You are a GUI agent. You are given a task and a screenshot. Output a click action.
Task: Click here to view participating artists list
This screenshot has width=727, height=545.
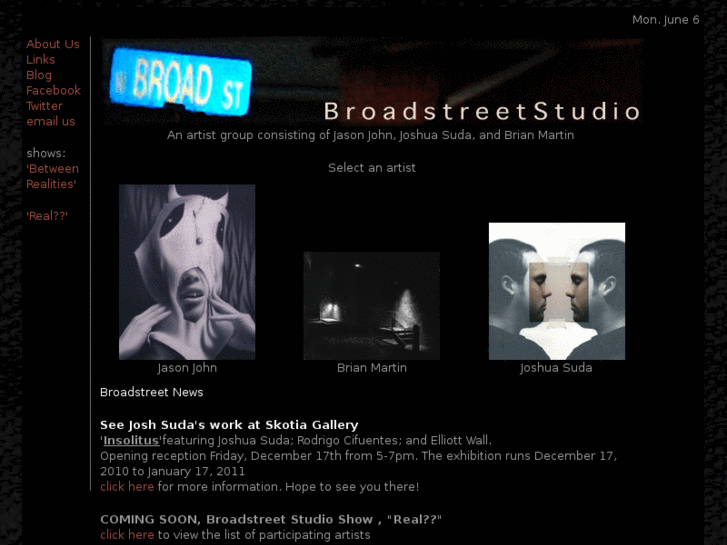127,535
